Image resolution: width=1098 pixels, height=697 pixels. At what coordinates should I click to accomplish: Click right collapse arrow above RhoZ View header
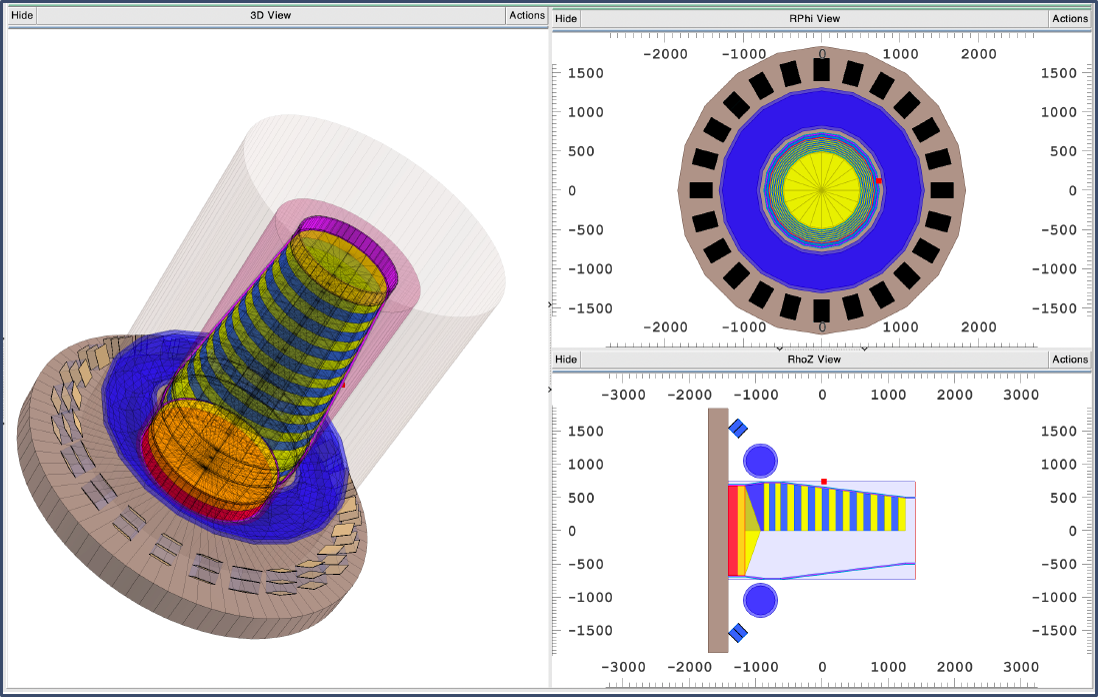pos(864,348)
